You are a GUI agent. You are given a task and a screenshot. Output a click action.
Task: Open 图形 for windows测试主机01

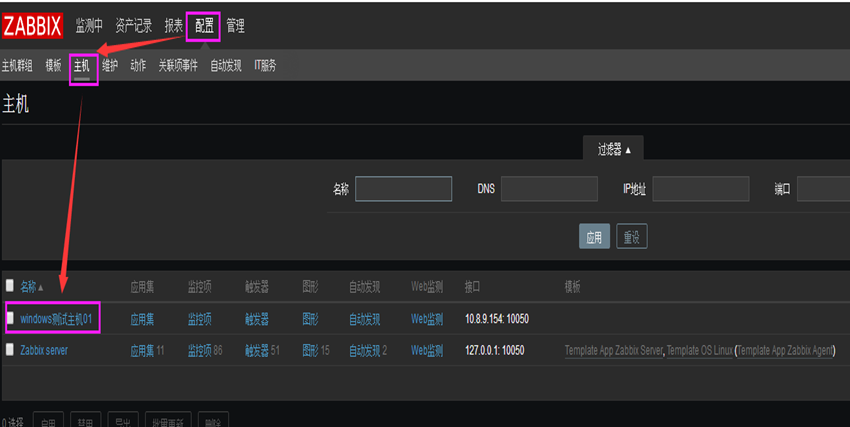[x=311, y=319]
